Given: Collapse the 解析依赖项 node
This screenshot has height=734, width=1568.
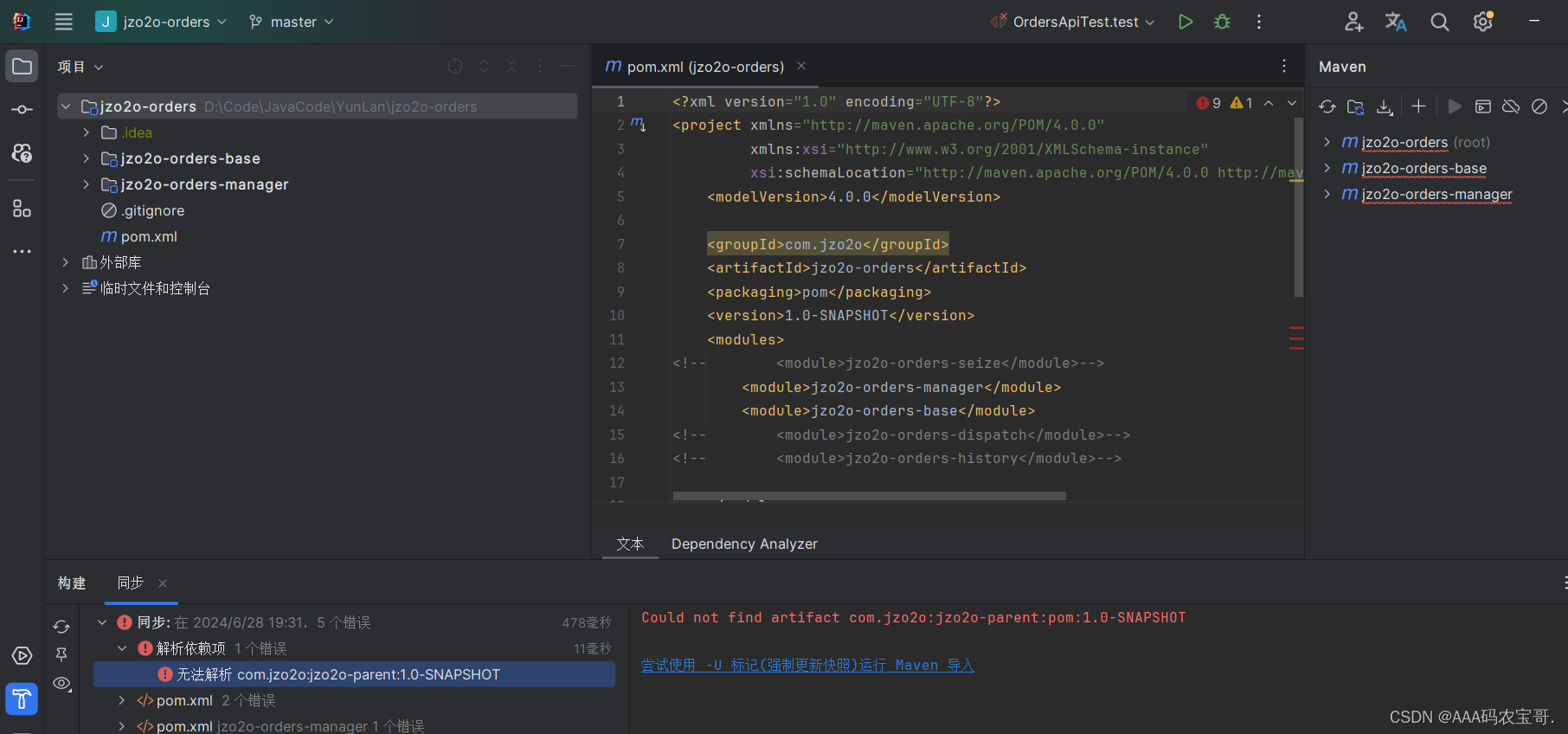Looking at the screenshot, I should click(122, 648).
